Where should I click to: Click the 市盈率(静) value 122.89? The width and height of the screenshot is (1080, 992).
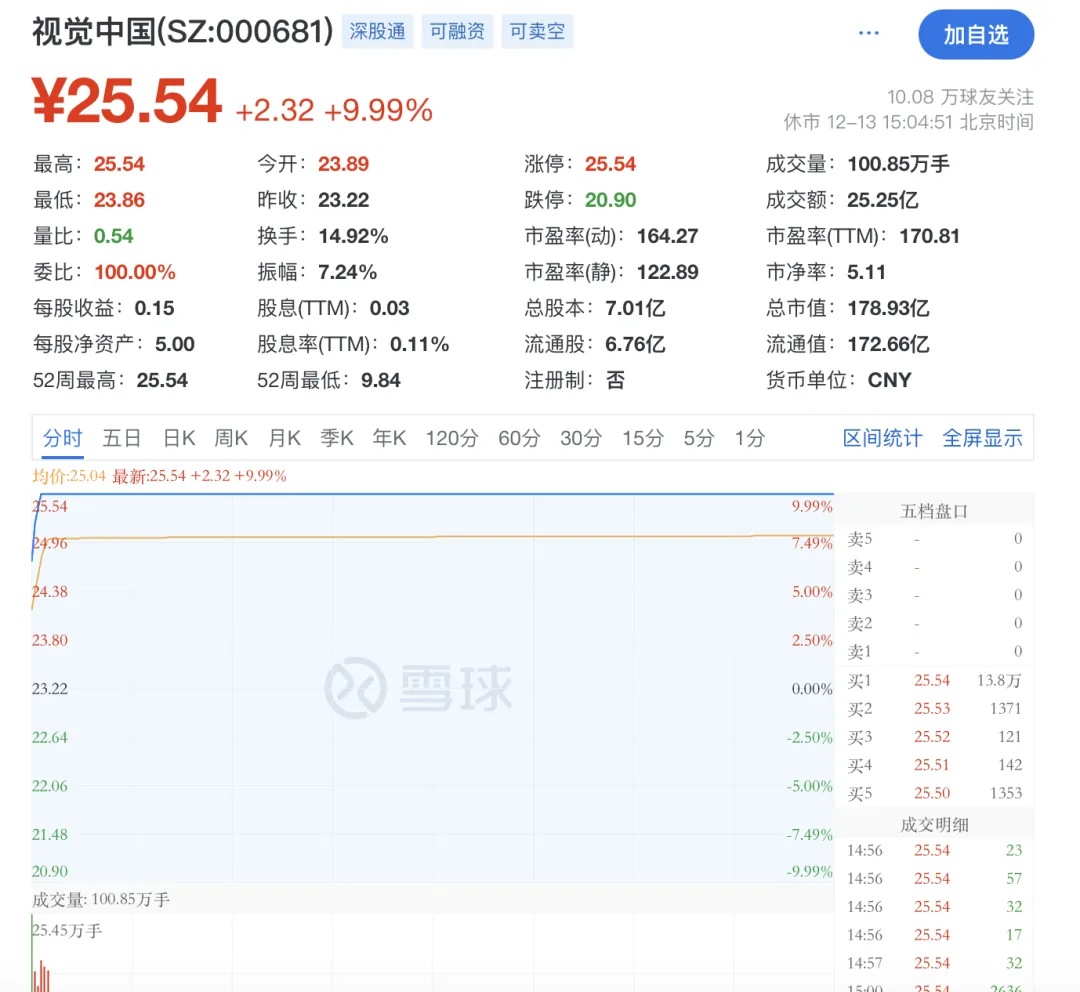[667, 272]
